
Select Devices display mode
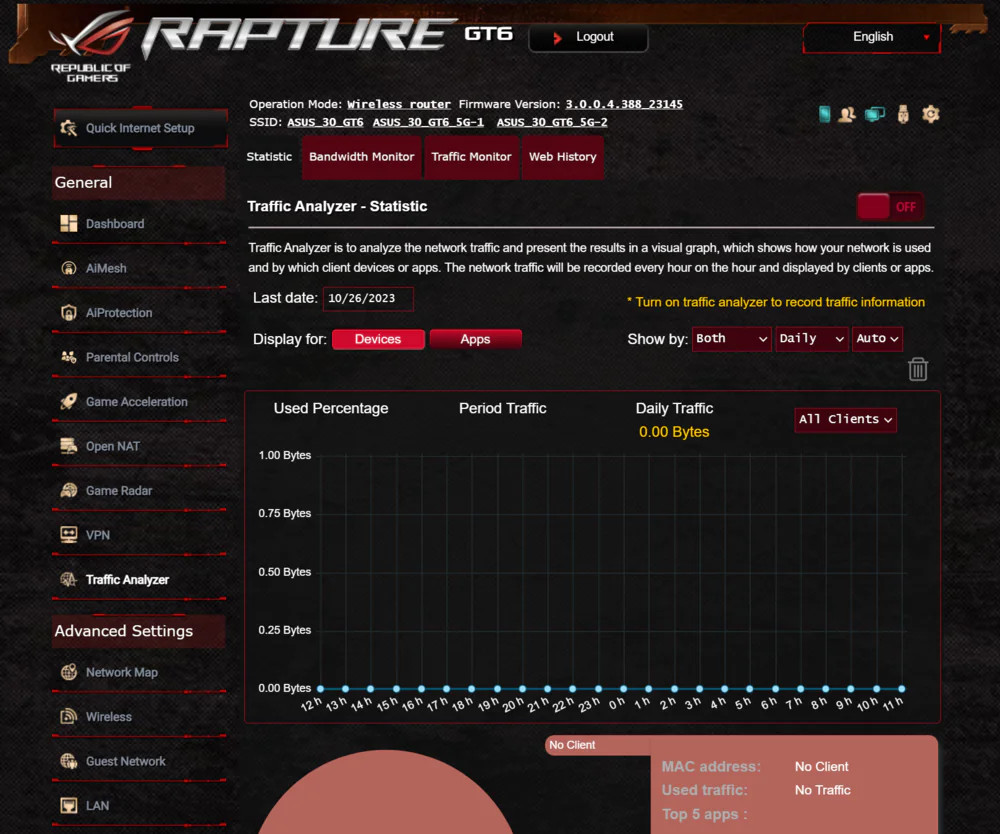378,339
